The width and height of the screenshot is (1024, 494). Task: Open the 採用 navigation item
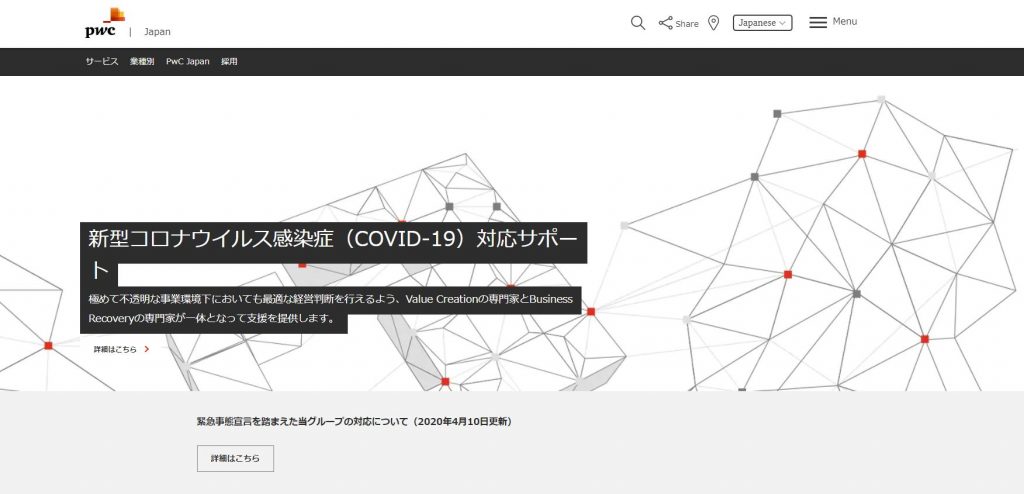click(229, 61)
